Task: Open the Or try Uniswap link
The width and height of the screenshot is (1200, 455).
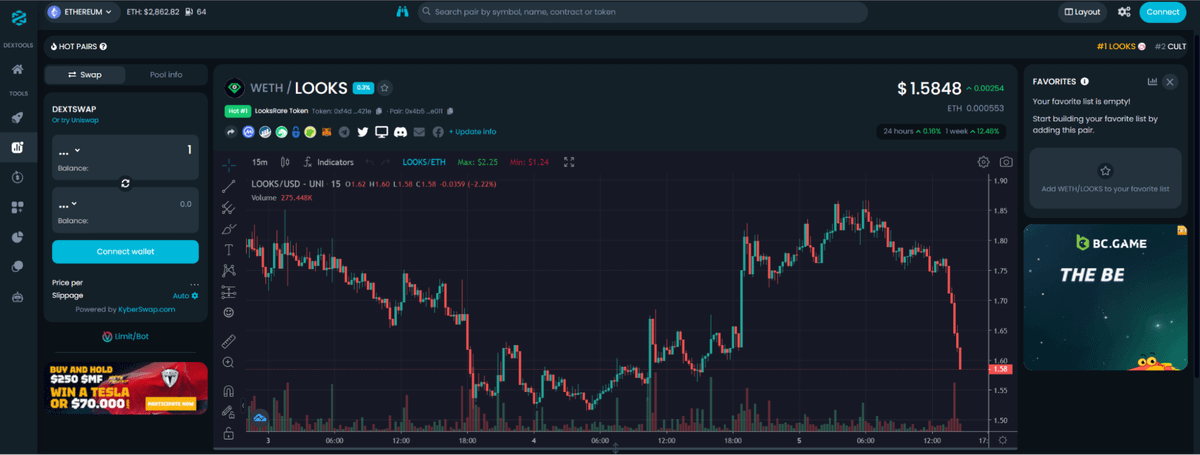Action: [75, 120]
